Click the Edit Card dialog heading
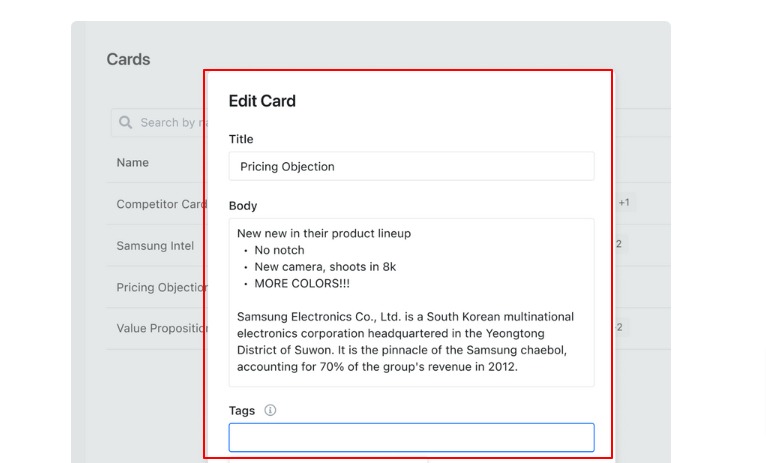766x463 pixels. (x=262, y=101)
